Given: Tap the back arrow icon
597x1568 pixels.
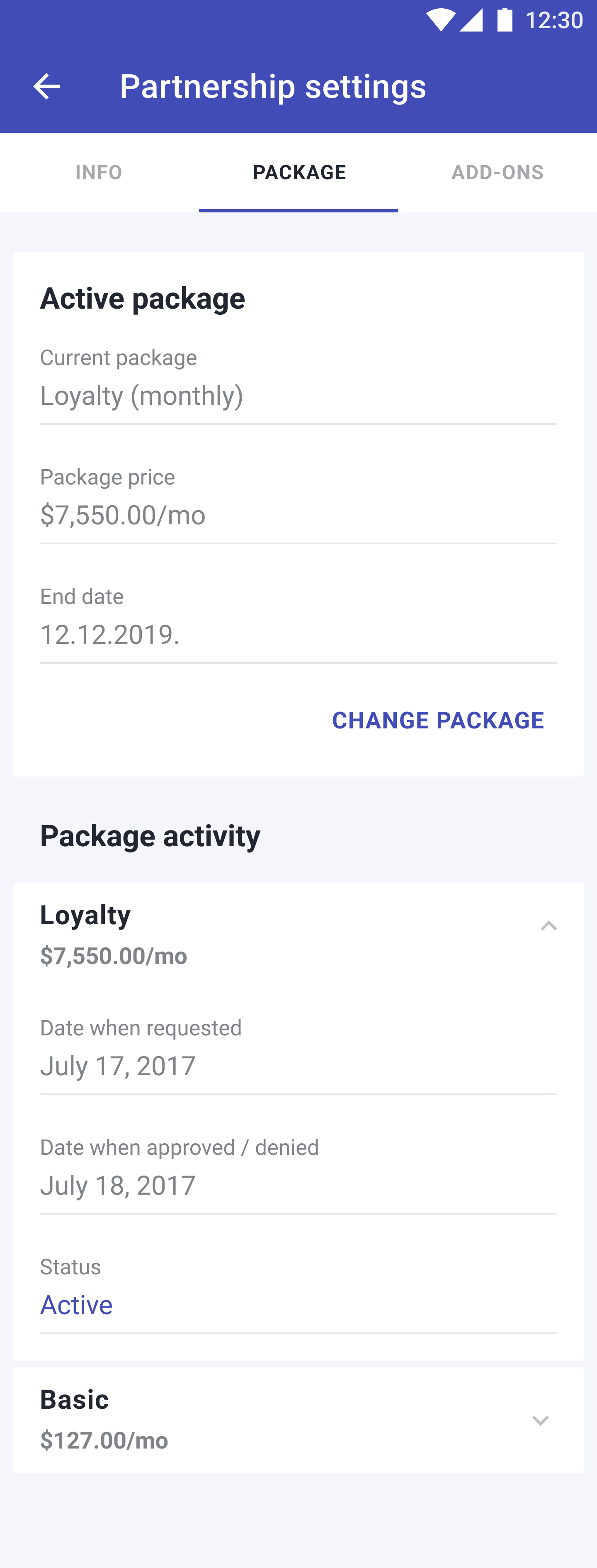Looking at the screenshot, I should tap(46, 86).
